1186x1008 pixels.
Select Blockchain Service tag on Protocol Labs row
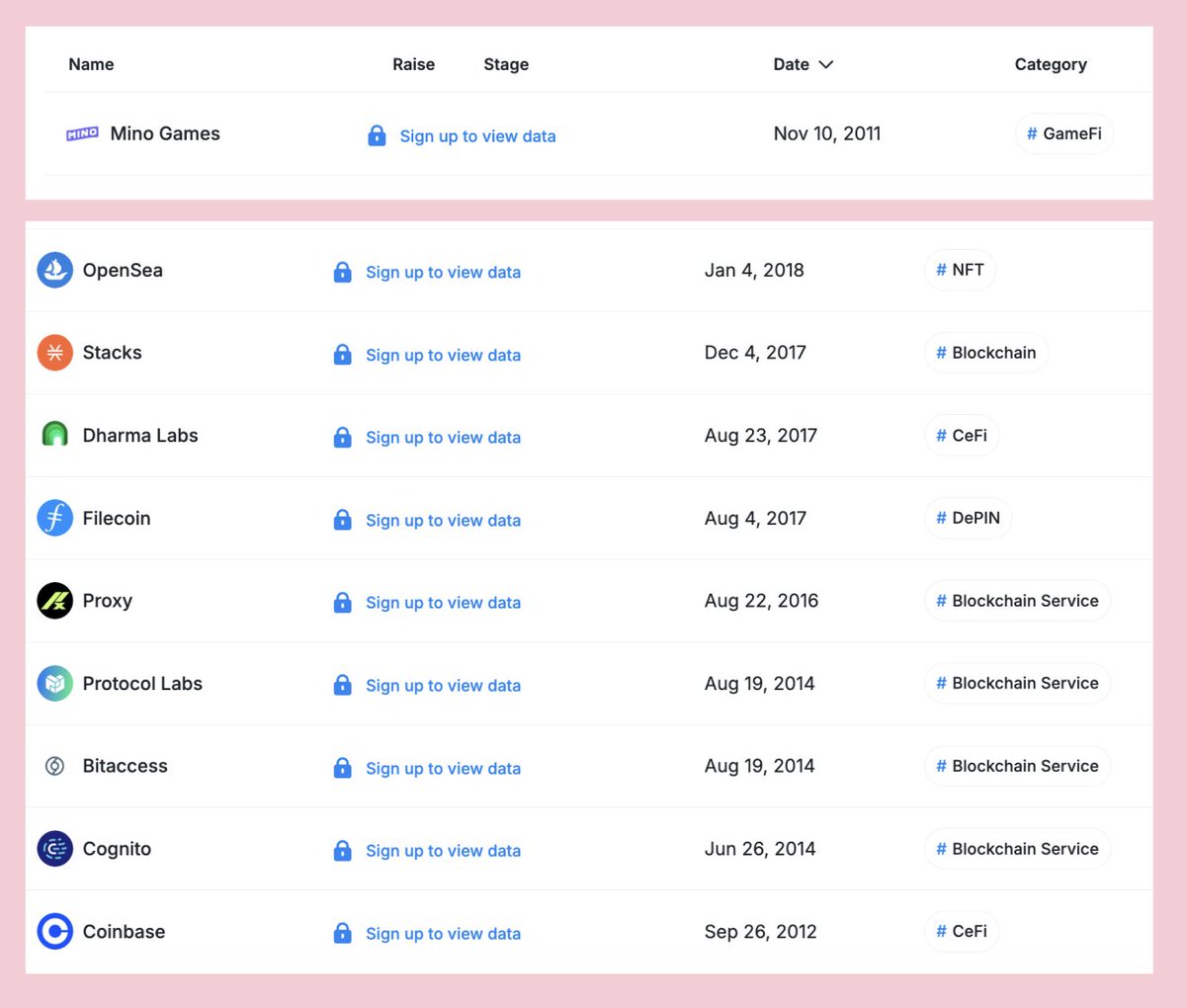[1018, 683]
